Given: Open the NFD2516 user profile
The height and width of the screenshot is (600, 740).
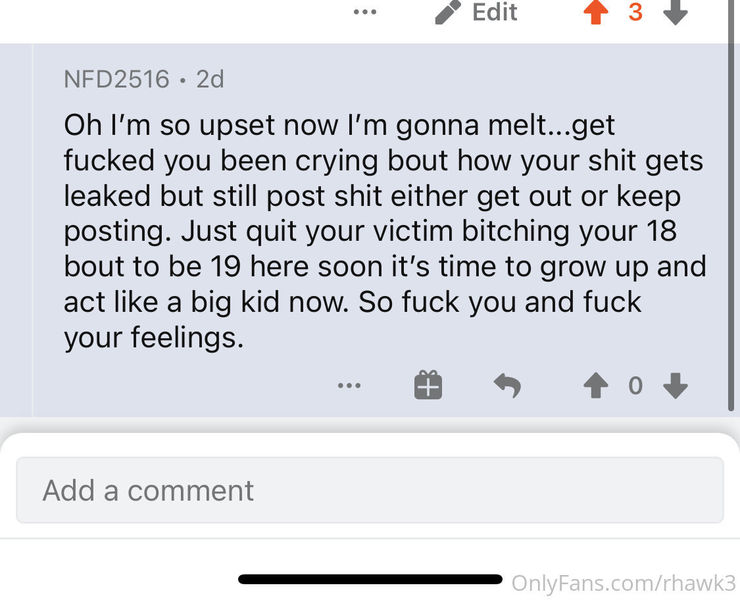Looking at the screenshot, I should pos(116,79).
